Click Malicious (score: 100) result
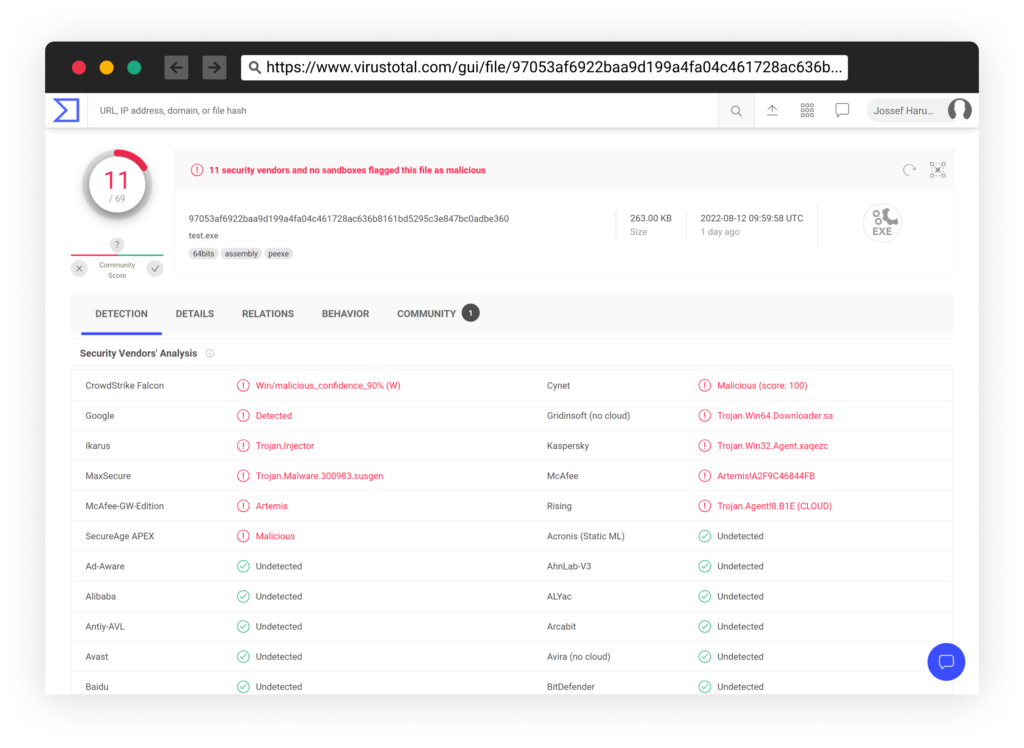Screen dimensions: 1024x748 [x=761, y=385]
